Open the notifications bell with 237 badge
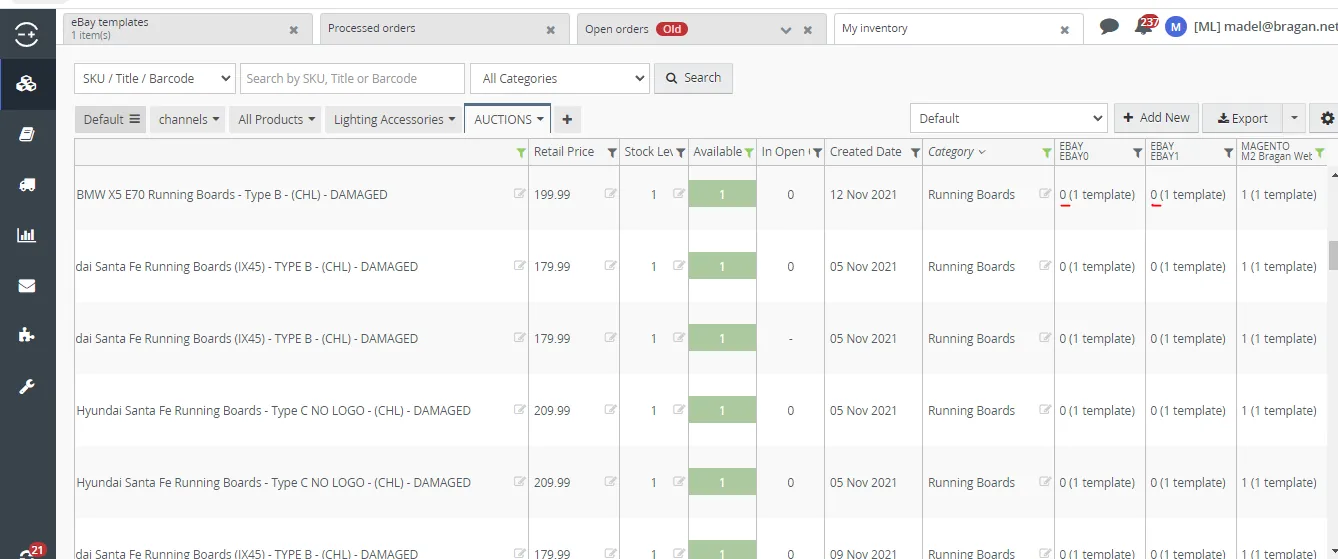 (1143, 27)
